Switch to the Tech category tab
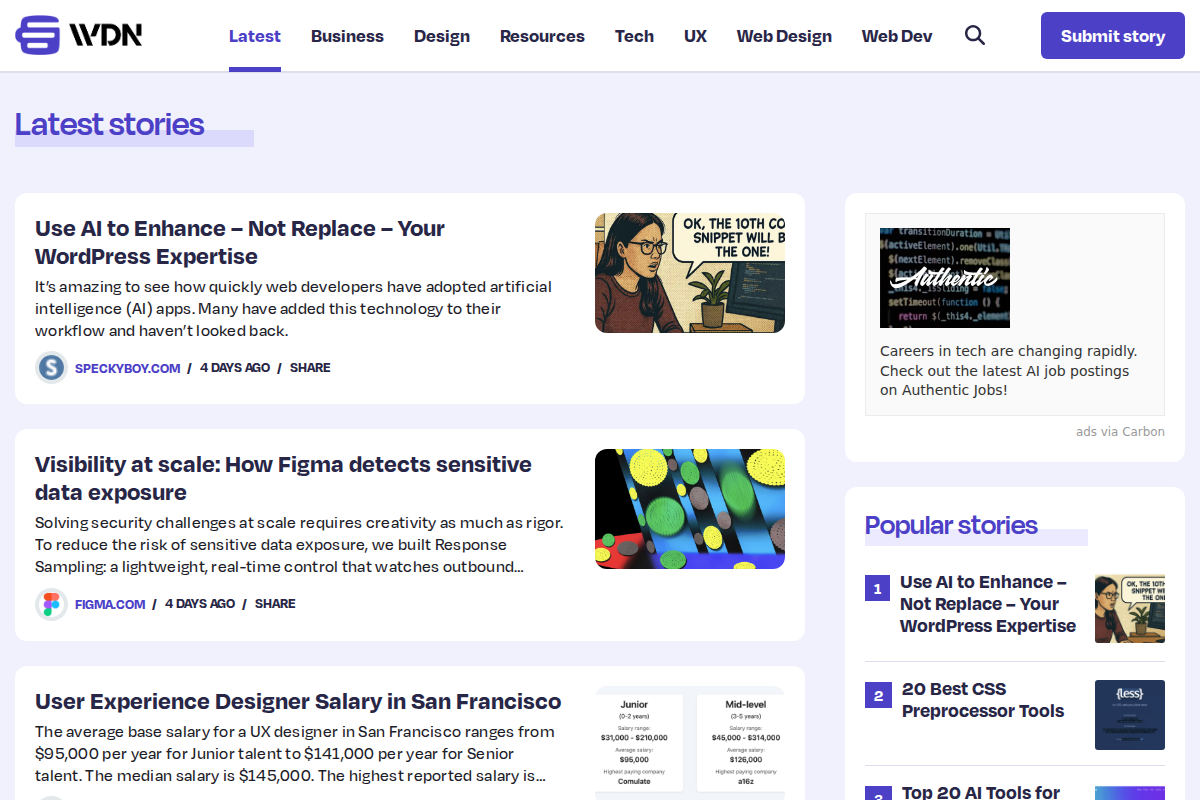Screen dimensions: 1200x800 634,35
